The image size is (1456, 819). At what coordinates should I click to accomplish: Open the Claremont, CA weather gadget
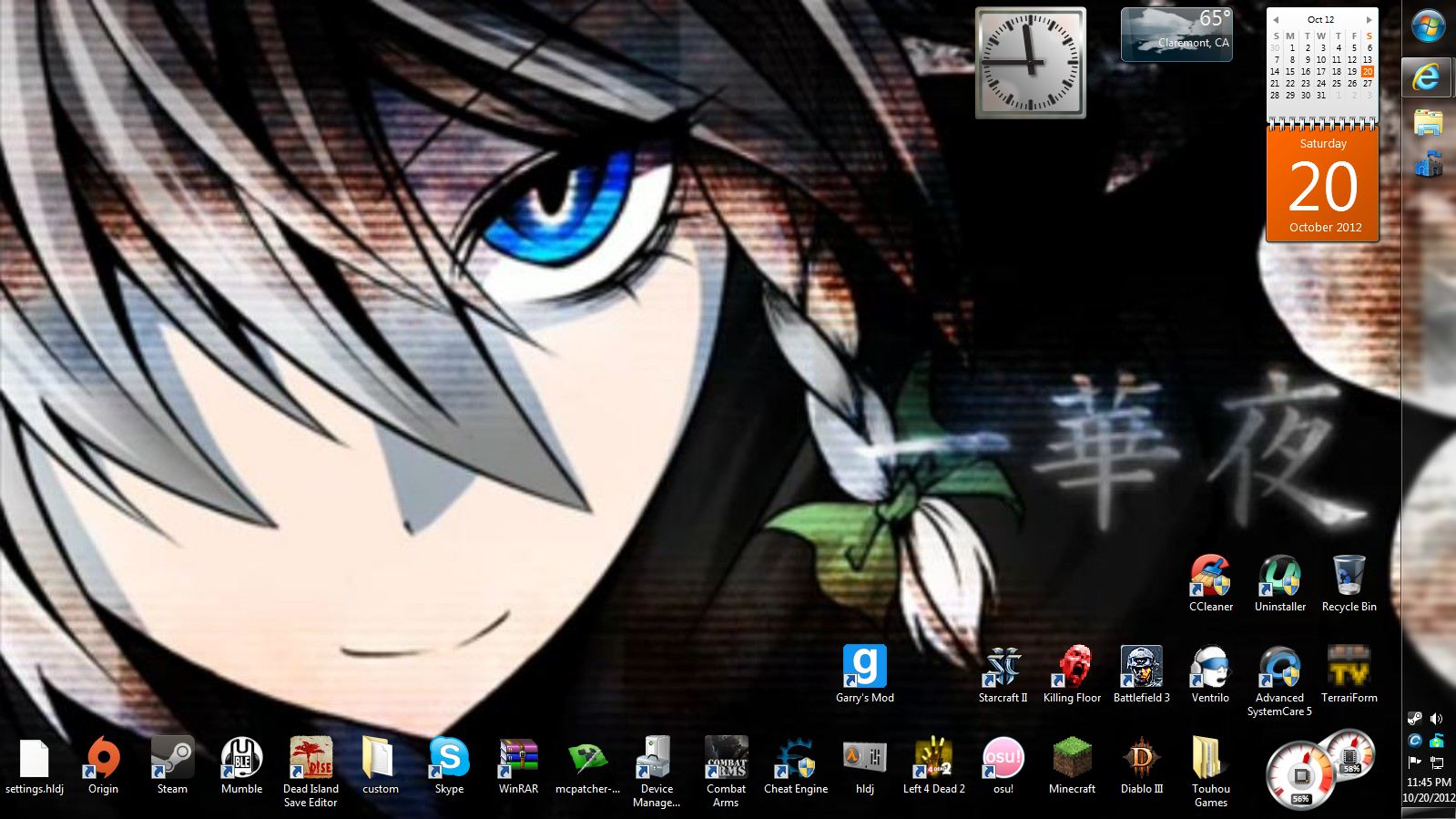[x=1176, y=35]
